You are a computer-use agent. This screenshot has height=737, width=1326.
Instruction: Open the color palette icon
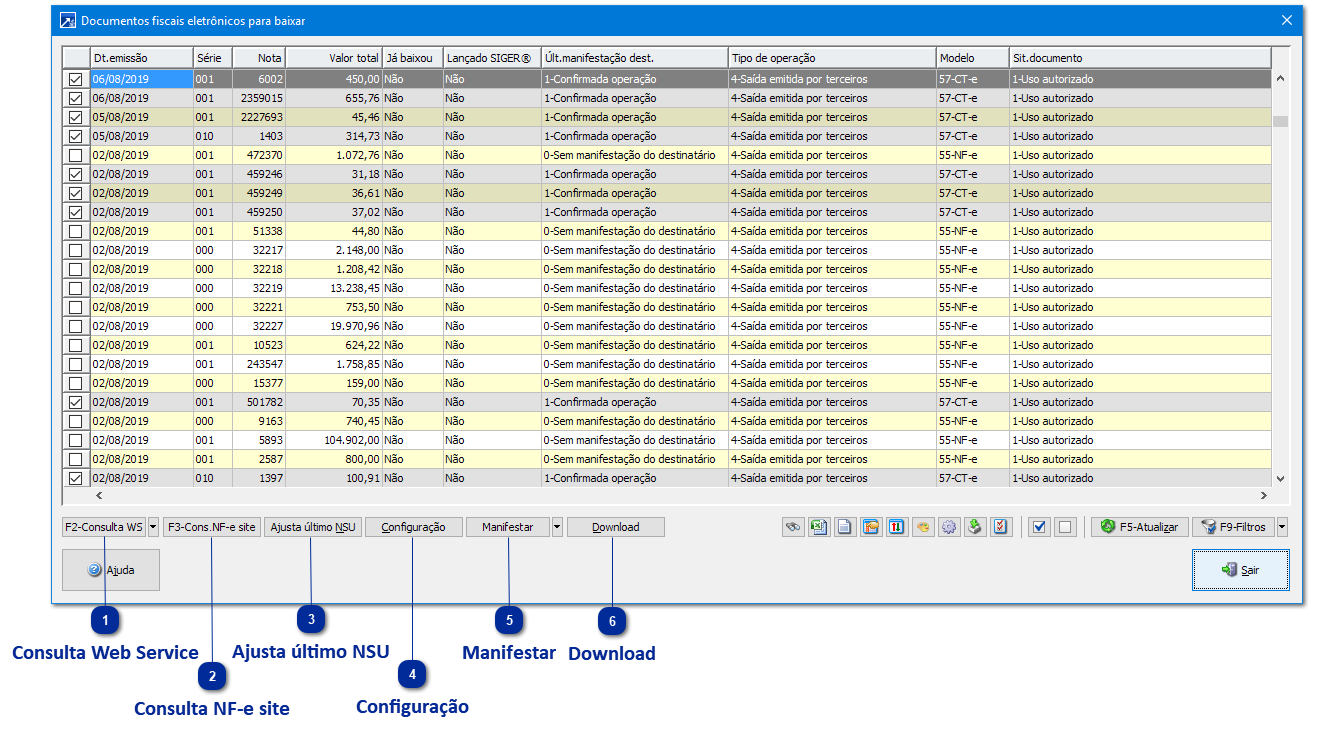923,527
